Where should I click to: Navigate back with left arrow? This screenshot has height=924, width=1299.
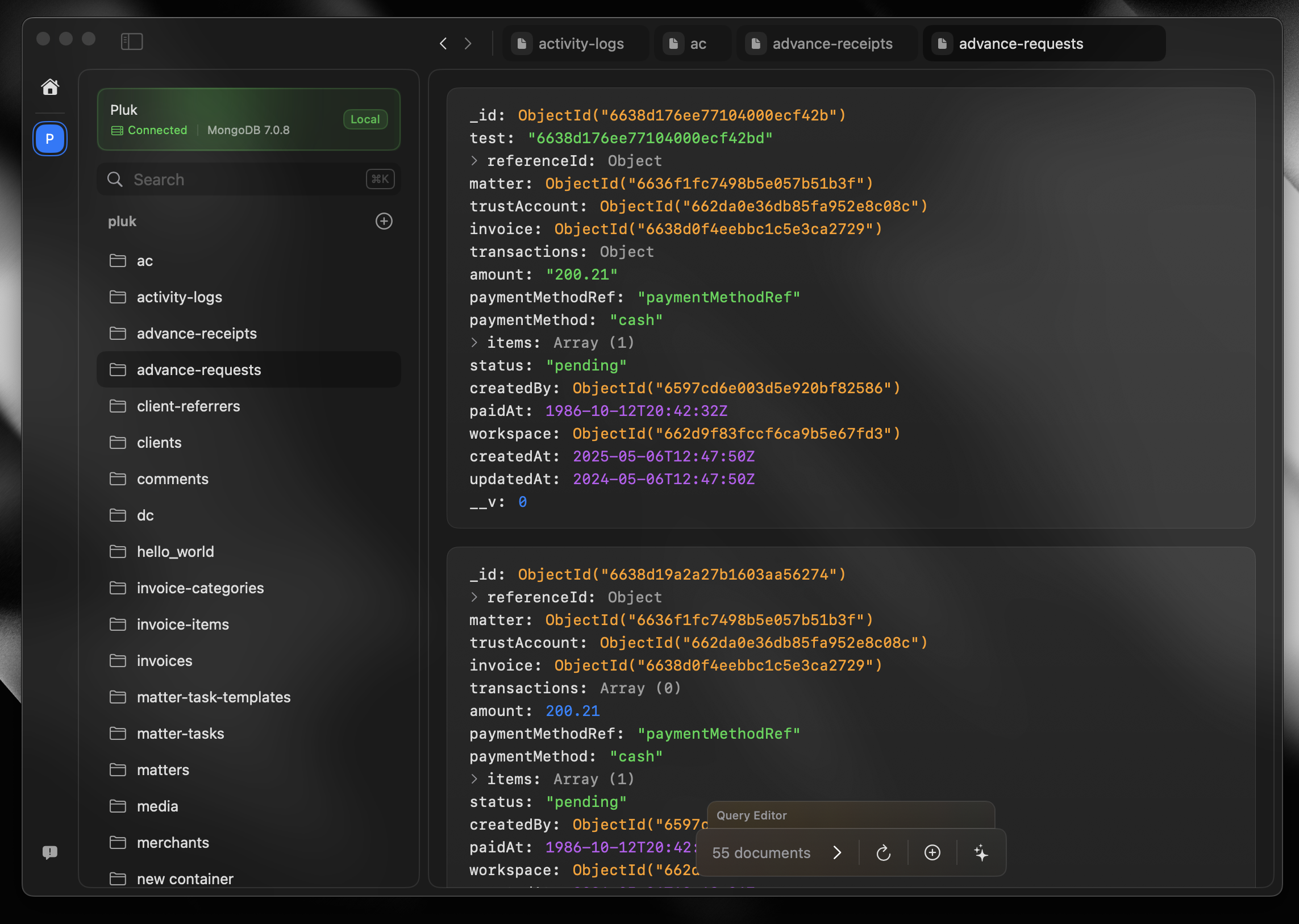443,44
